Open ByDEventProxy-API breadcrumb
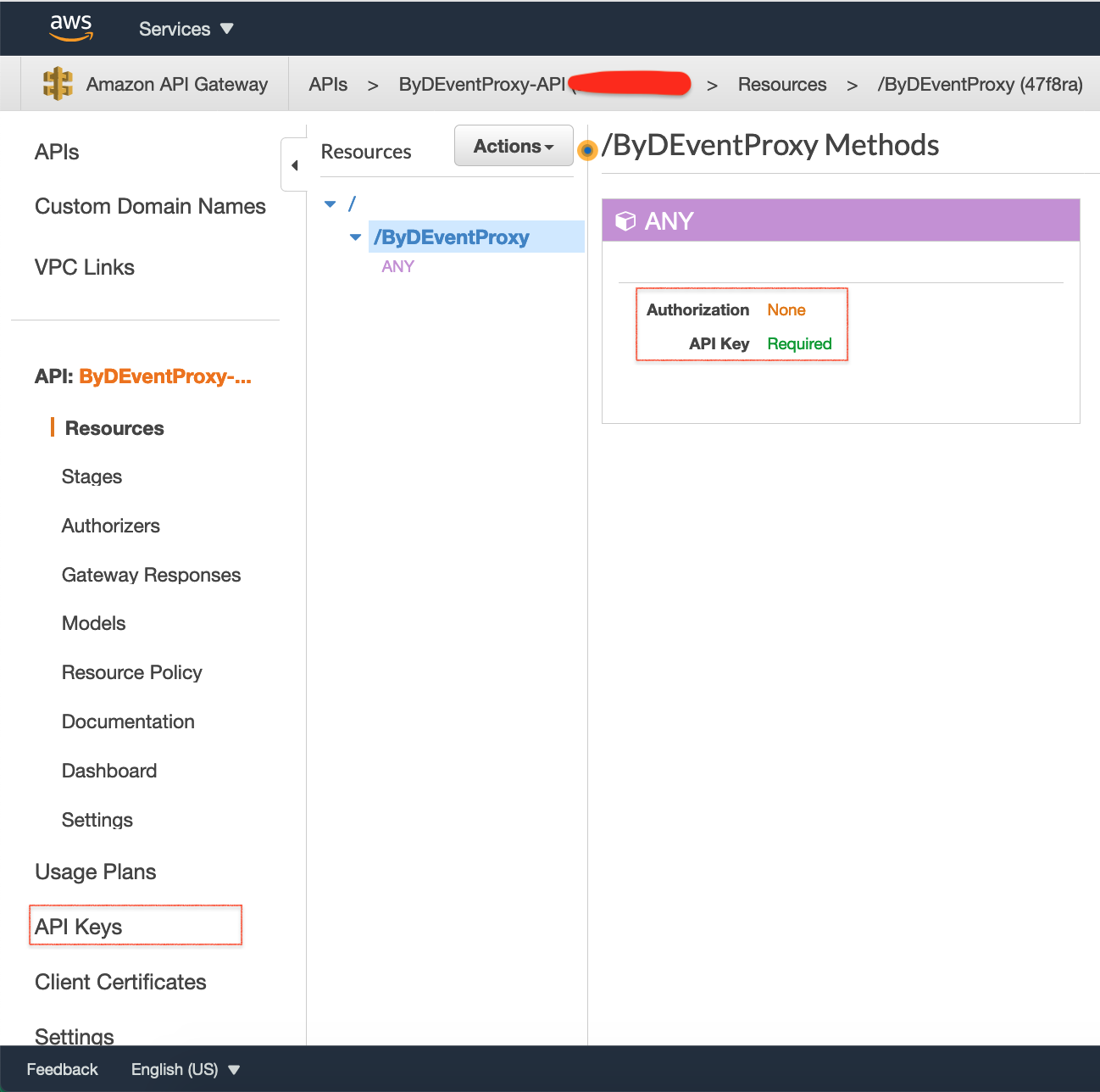The width and height of the screenshot is (1100, 1092). point(481,85)
